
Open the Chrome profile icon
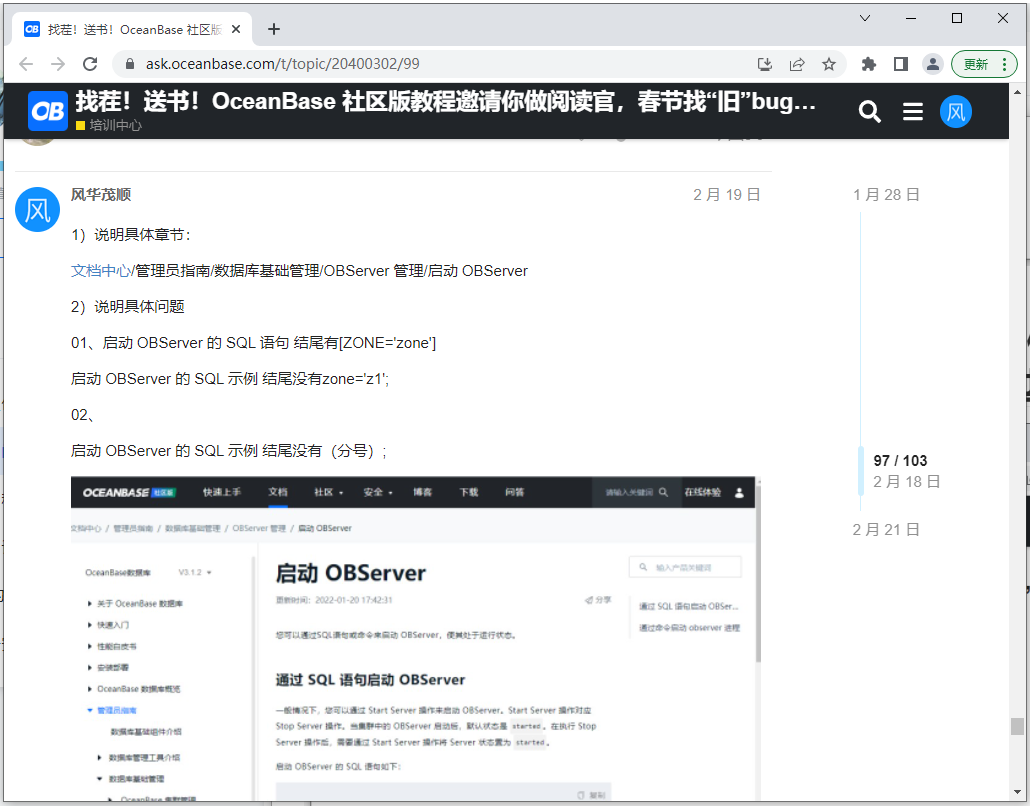pyautogui.click(x=932, y=64)
